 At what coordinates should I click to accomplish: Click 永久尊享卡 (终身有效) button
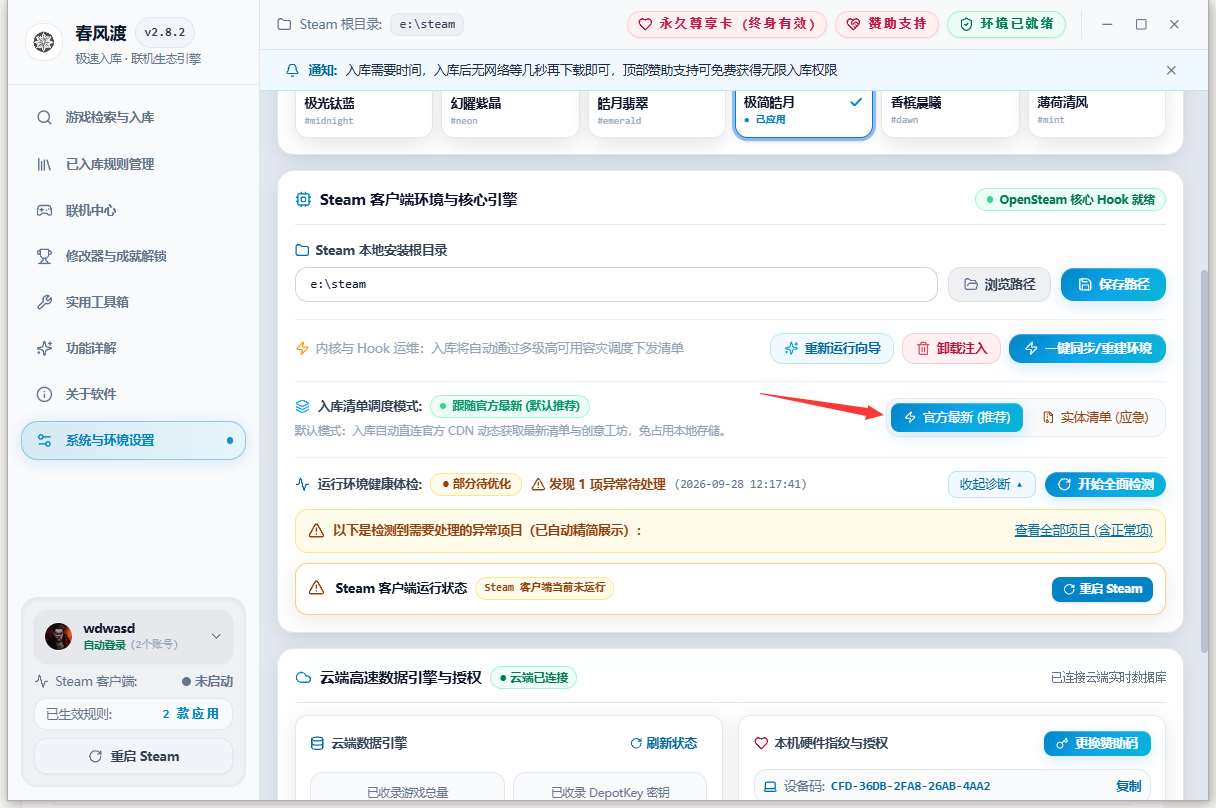727,24
